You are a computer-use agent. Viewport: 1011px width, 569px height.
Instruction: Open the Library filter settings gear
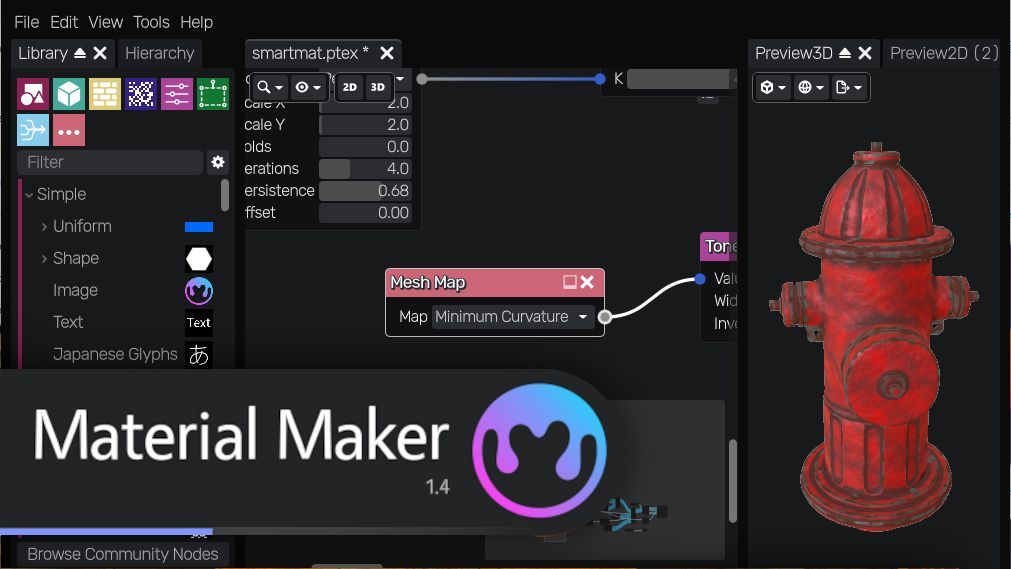click(218, 162)
